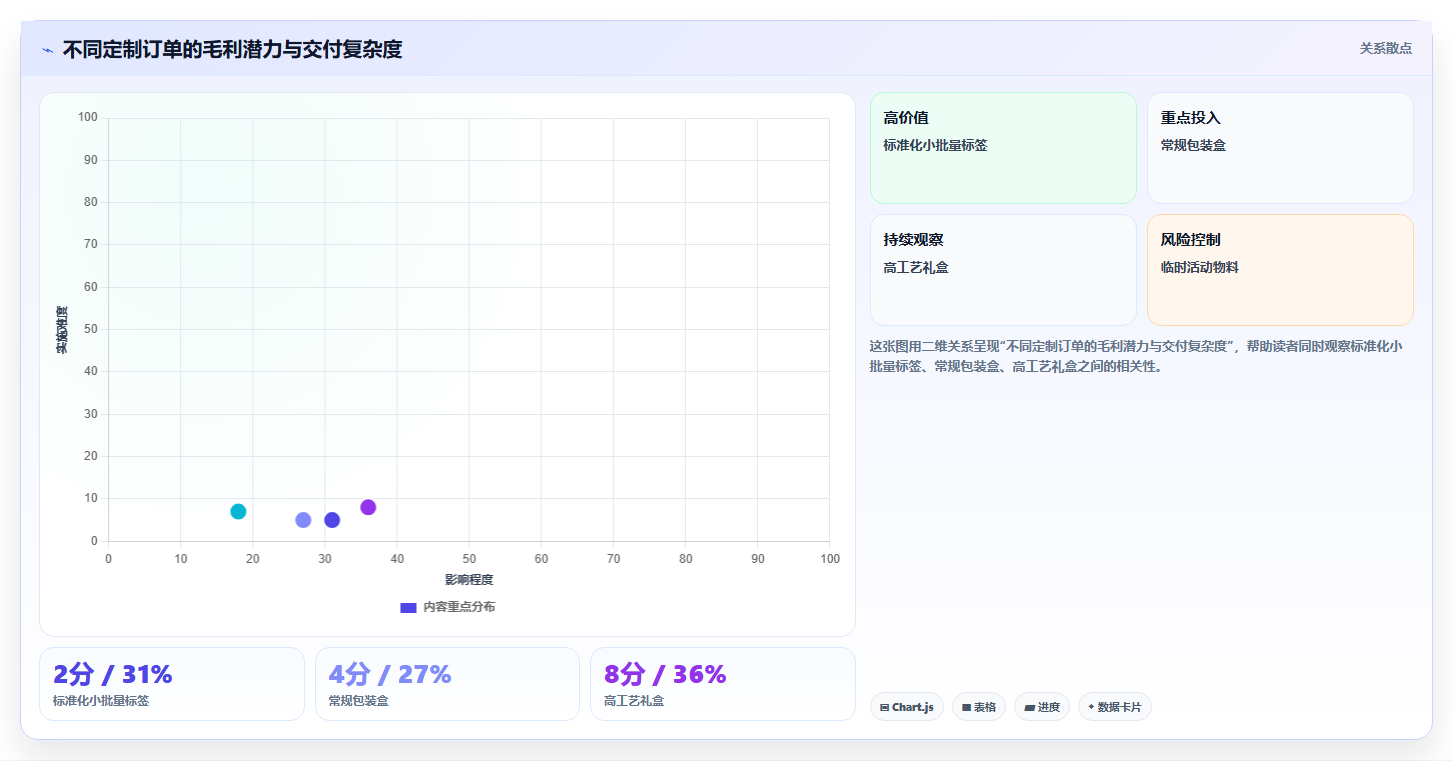Open the 重点投入 quadrant card
The image size is (1453, 761).
click(x=1280, y=148)
